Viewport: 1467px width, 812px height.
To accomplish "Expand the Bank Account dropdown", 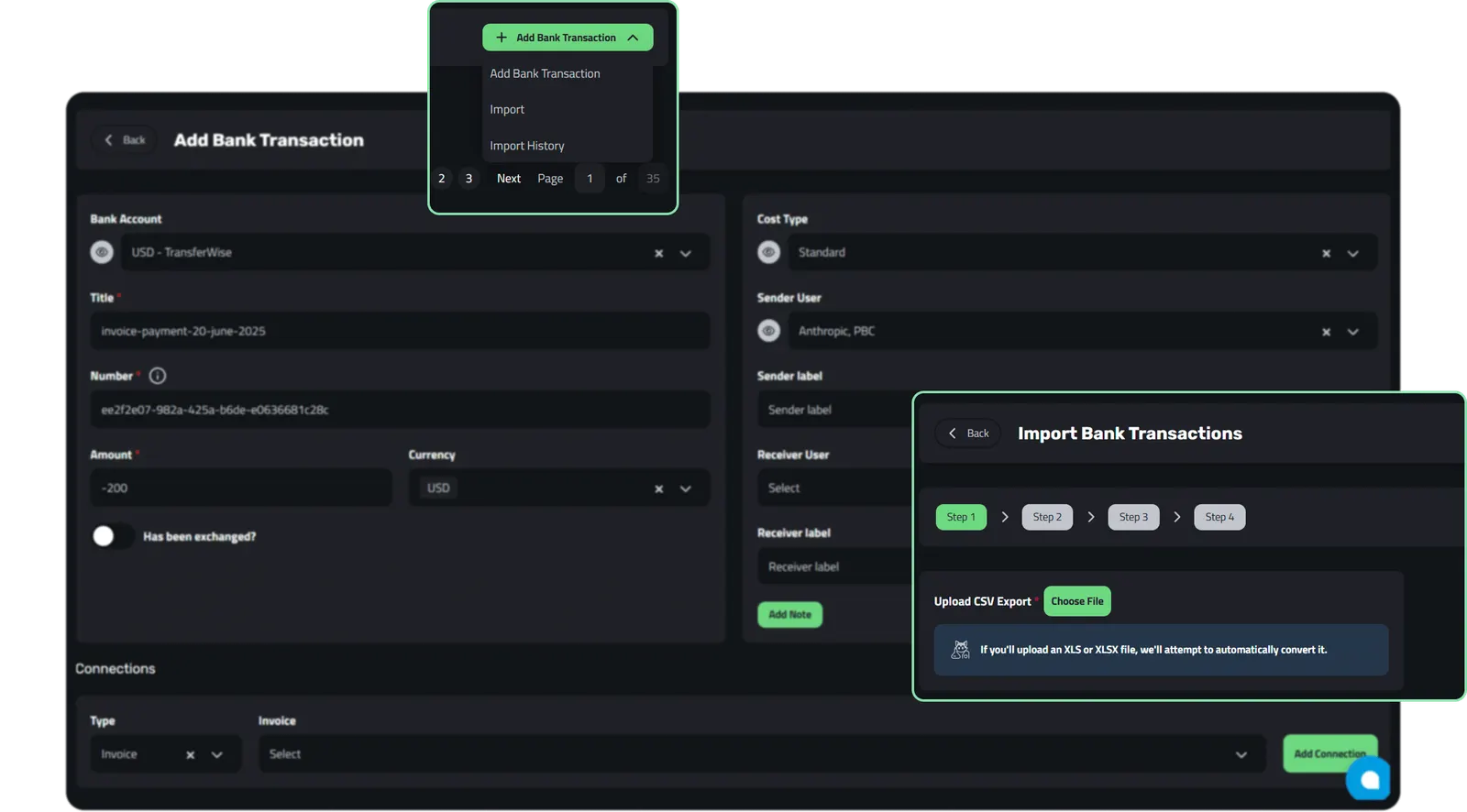I will pos(686,254).
